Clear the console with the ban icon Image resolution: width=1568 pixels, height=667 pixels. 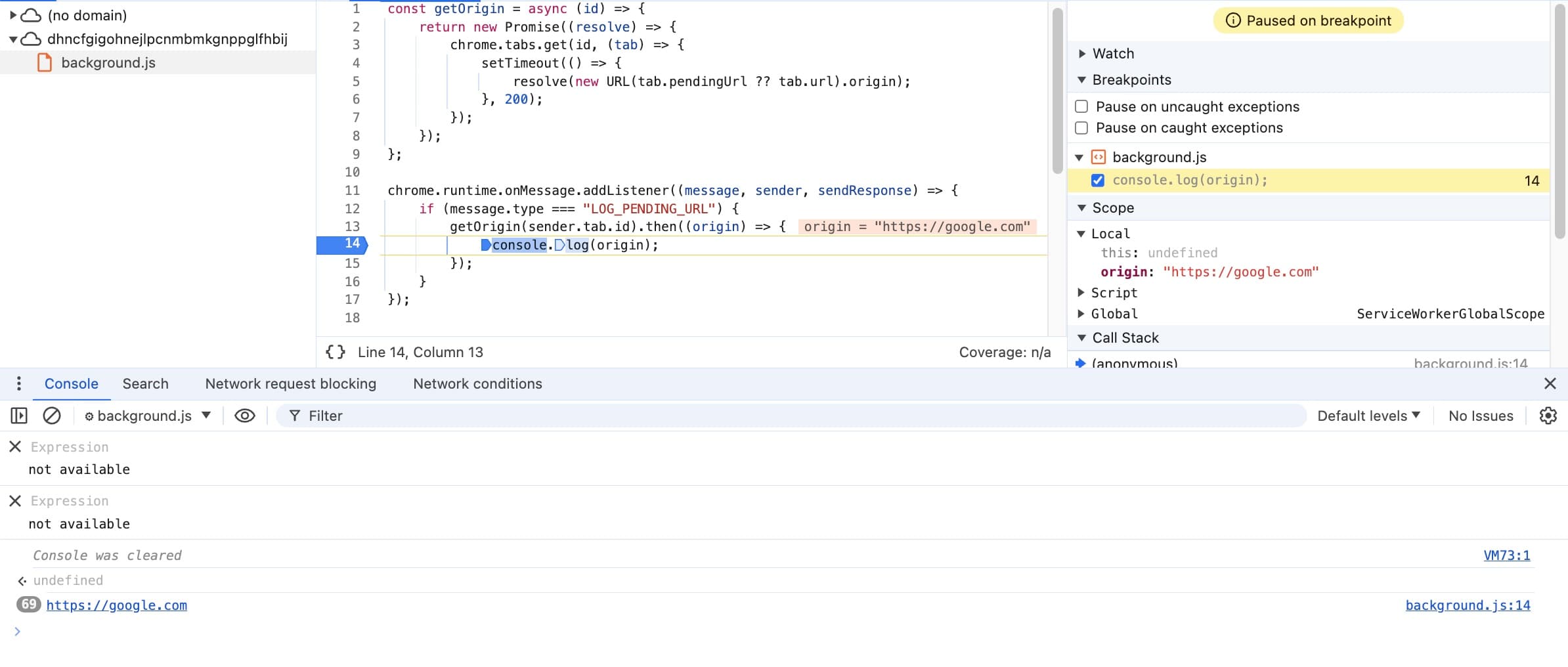pos(52,416)
